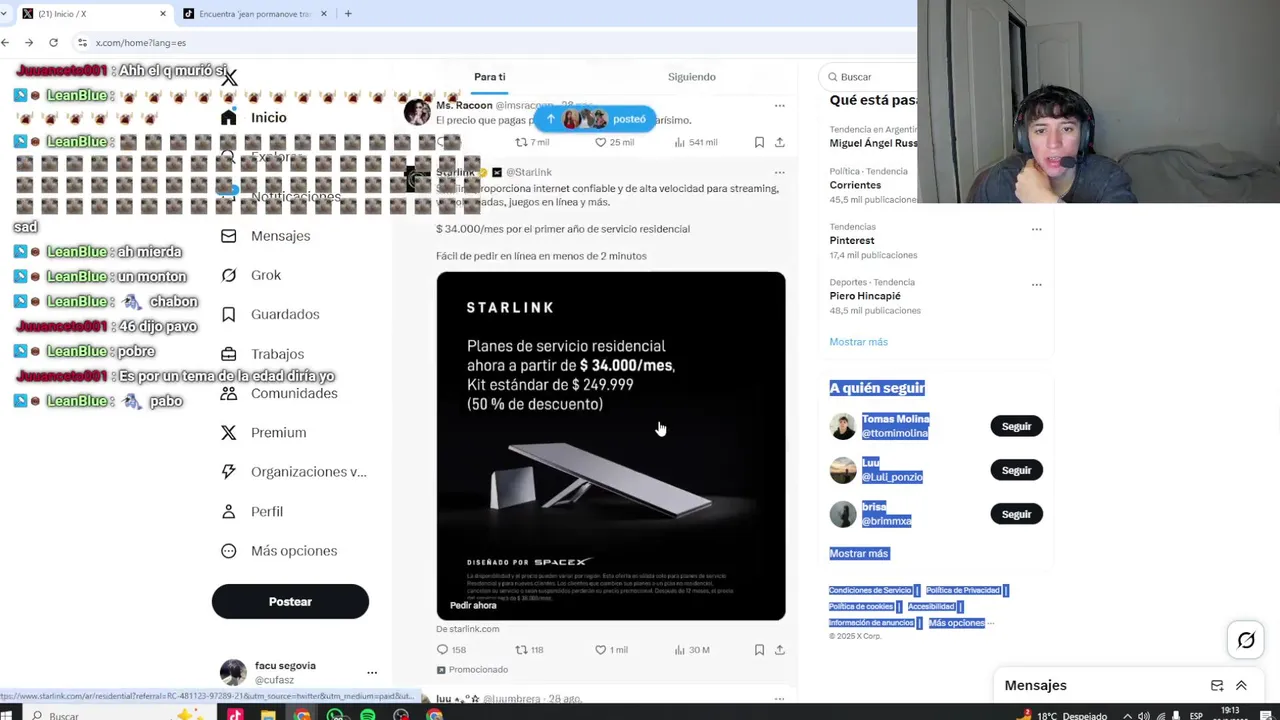Open Condiciones de Servicio footer link

[870, 591]
